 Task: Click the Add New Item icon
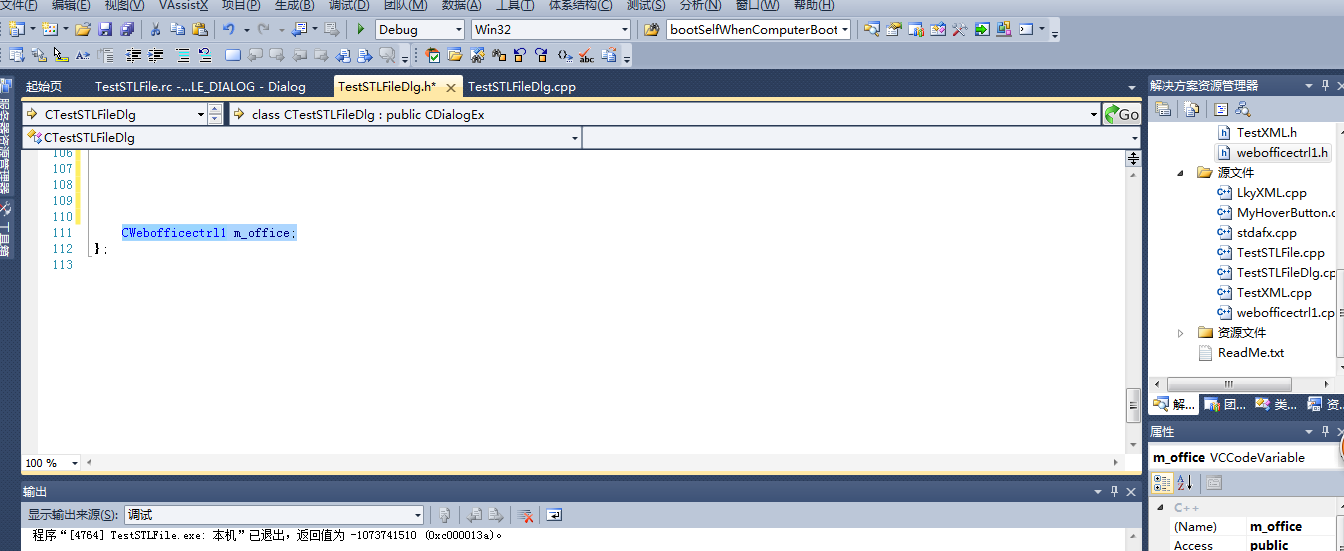(50, 30)
